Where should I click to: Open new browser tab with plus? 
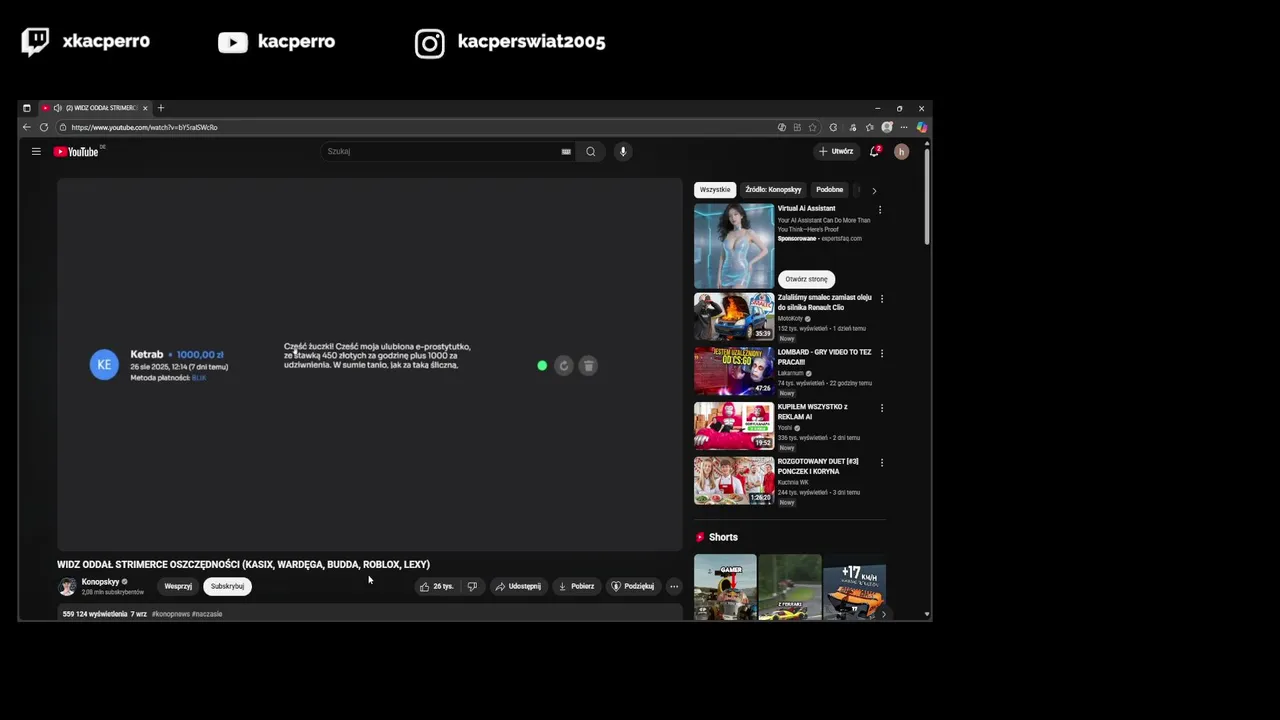pyautogui.click(x=161, y=108)
